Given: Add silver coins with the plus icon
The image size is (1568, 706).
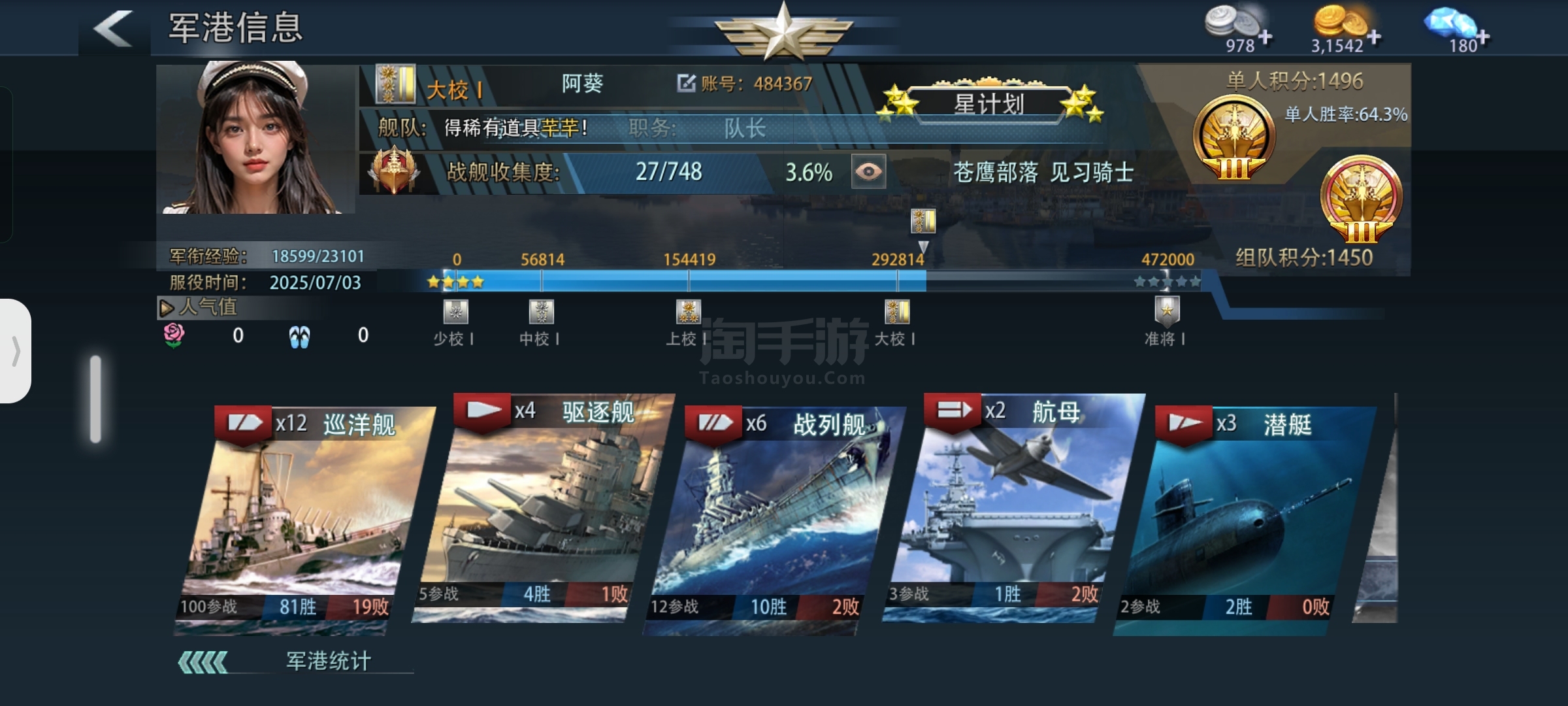Looking at the screenshot, I should point(1266,37).
